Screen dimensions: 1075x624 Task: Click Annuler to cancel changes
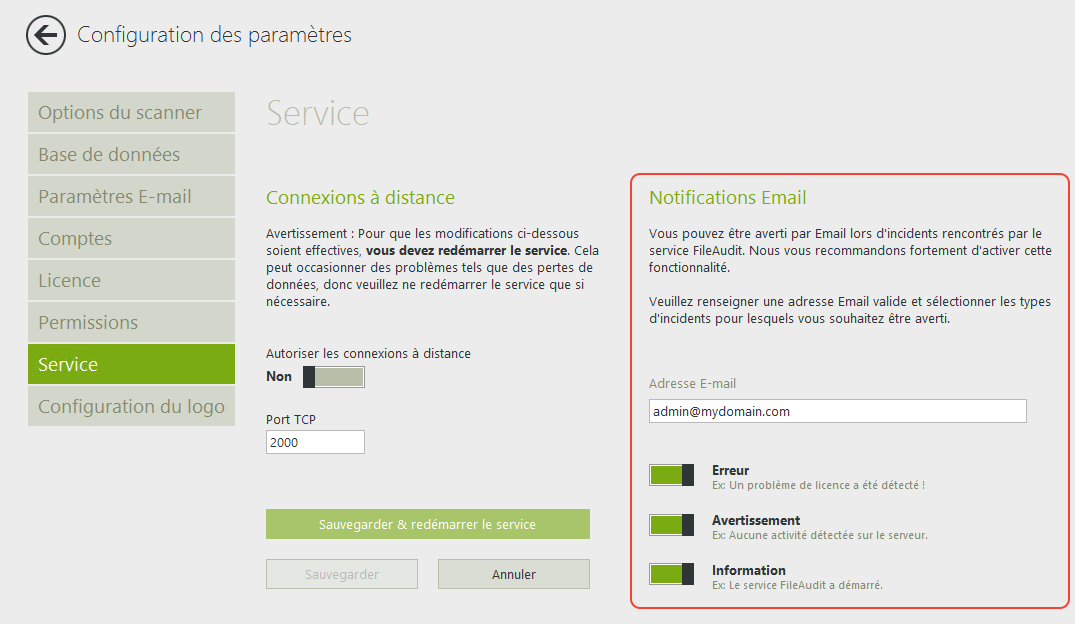coord(513,574)
